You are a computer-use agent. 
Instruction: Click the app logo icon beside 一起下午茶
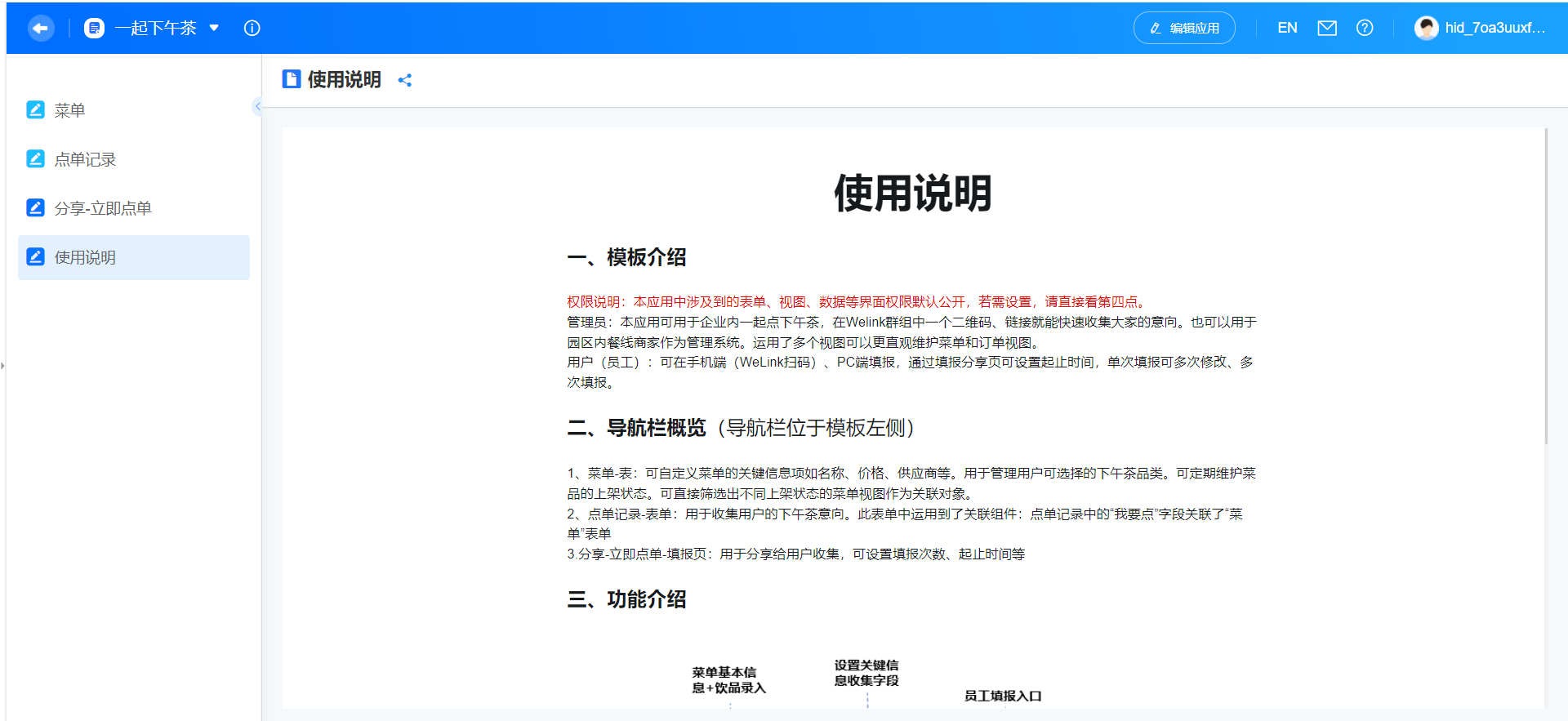tap(95, 29)
